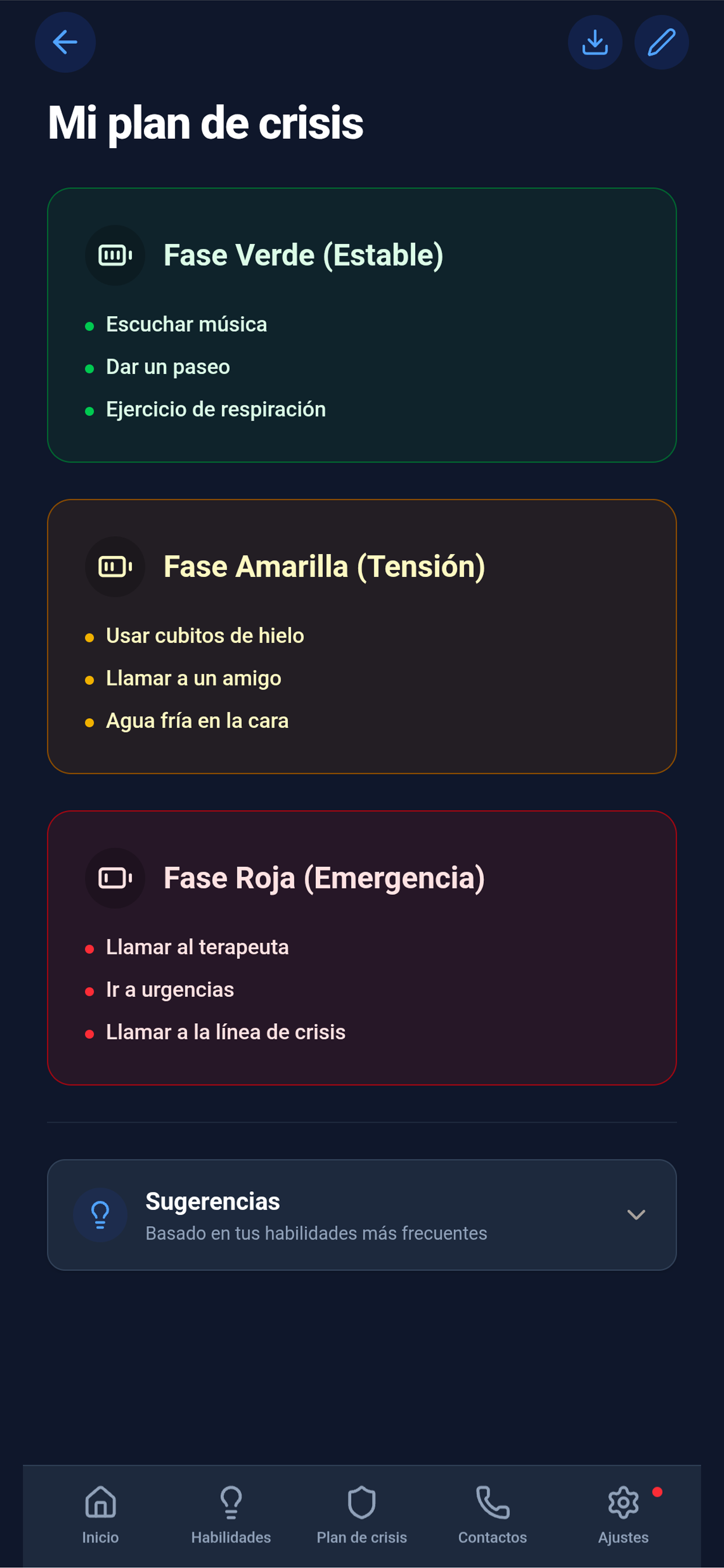Tap the back arrow to return
Viewport: 724px width, 1568px height.
tap(65, 42)
